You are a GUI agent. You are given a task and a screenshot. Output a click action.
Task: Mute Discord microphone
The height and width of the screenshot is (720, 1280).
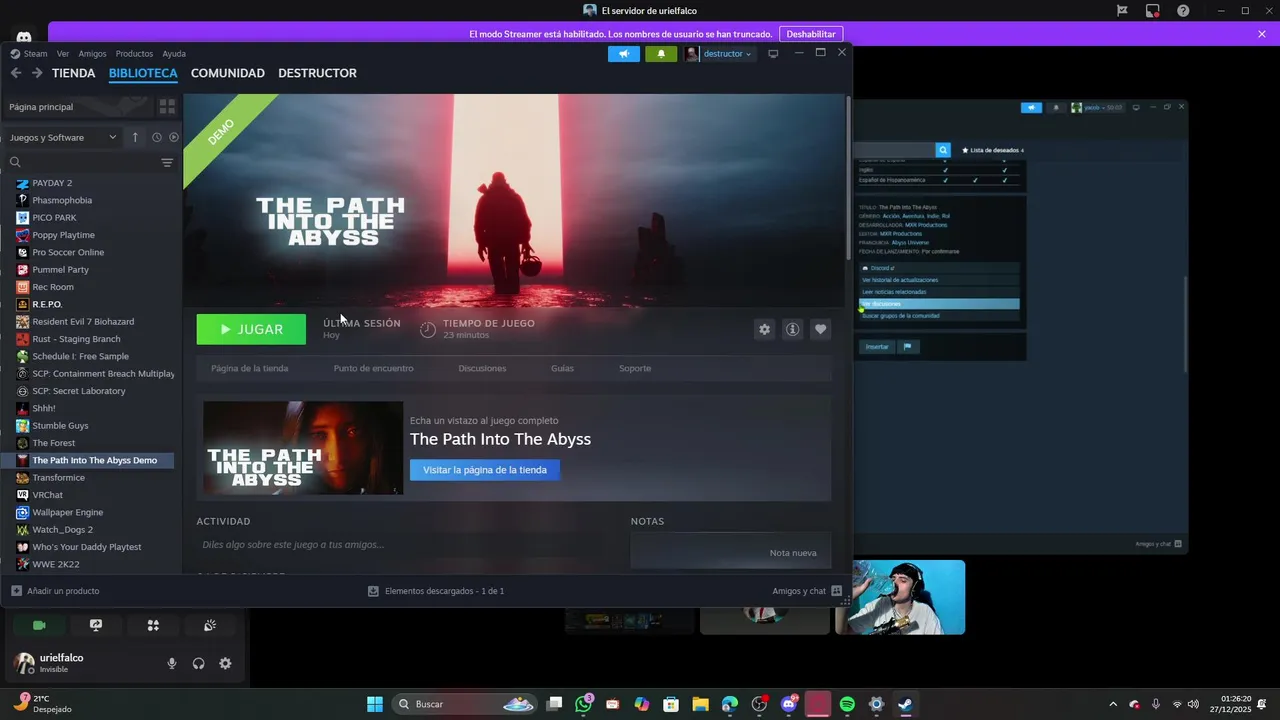coord(172,663)
